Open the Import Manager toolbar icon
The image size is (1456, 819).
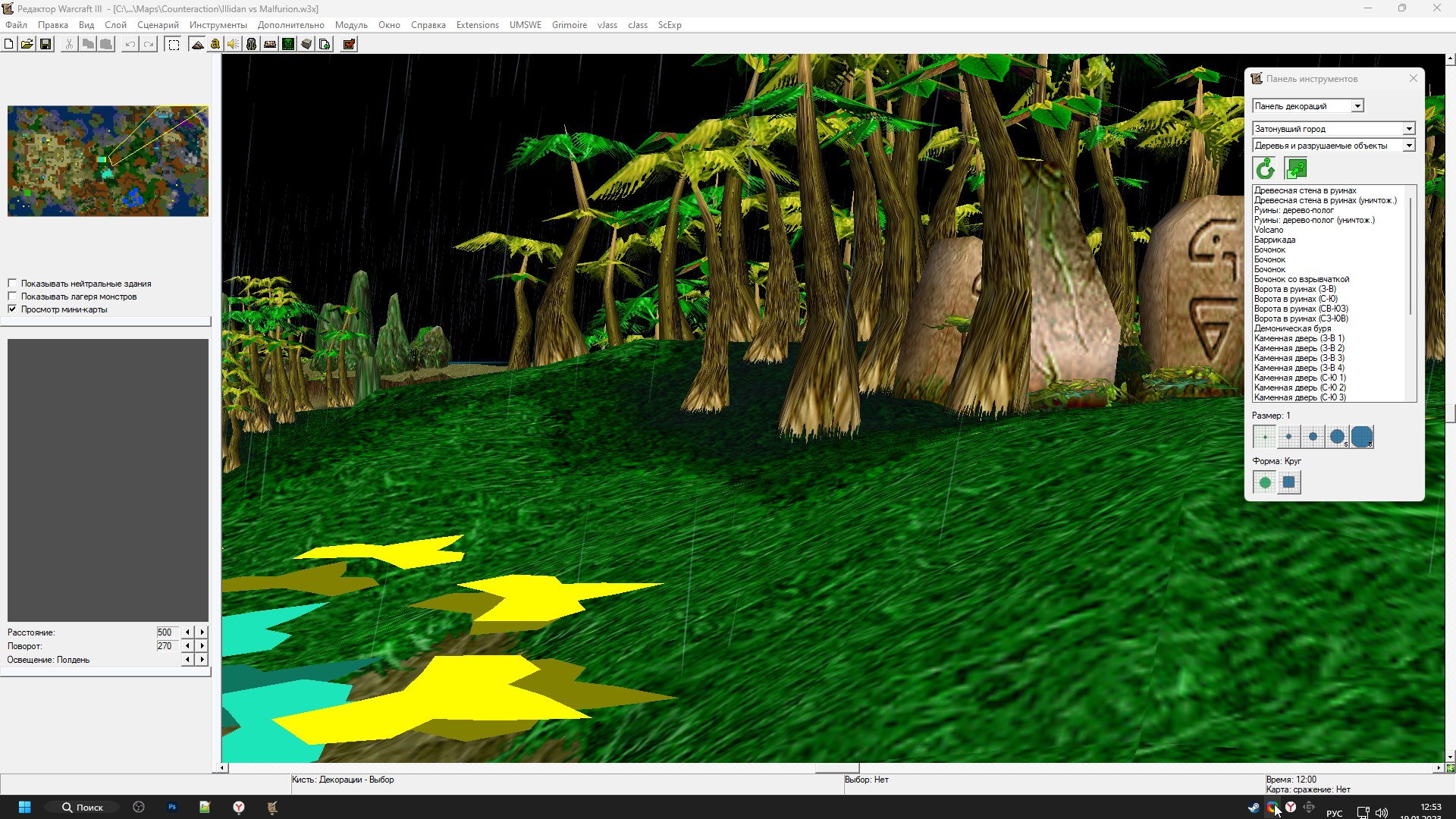coord(325,44)
